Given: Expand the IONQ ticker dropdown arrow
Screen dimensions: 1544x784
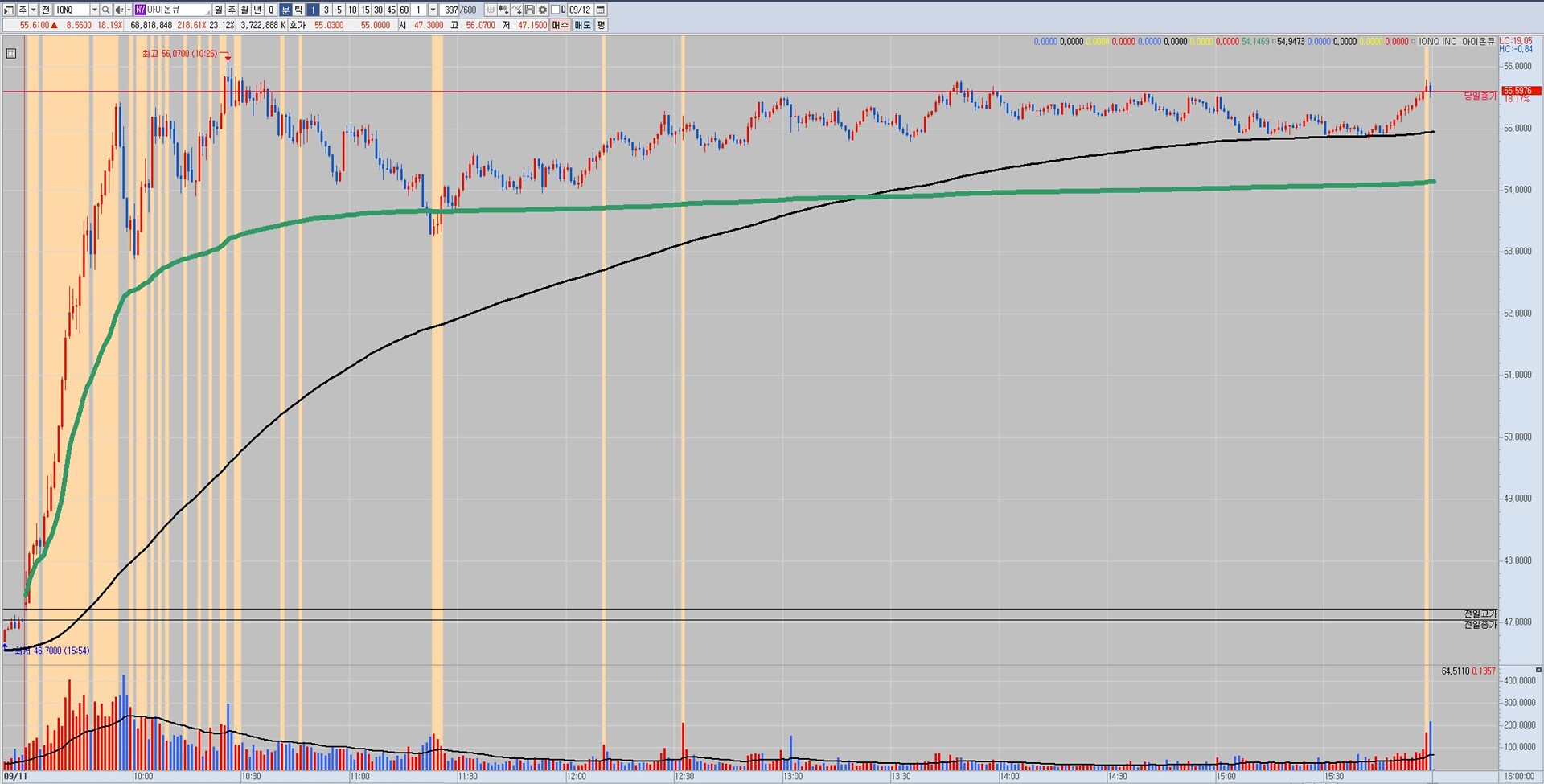Looking at the screenshot, I should coord(94,10).
